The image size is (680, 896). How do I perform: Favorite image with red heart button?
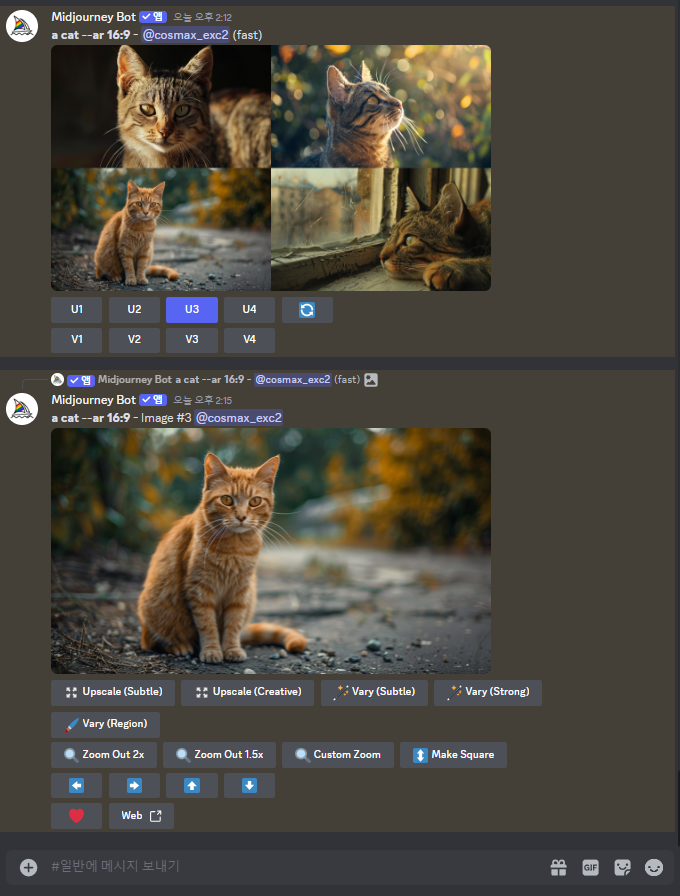(77, 816)
